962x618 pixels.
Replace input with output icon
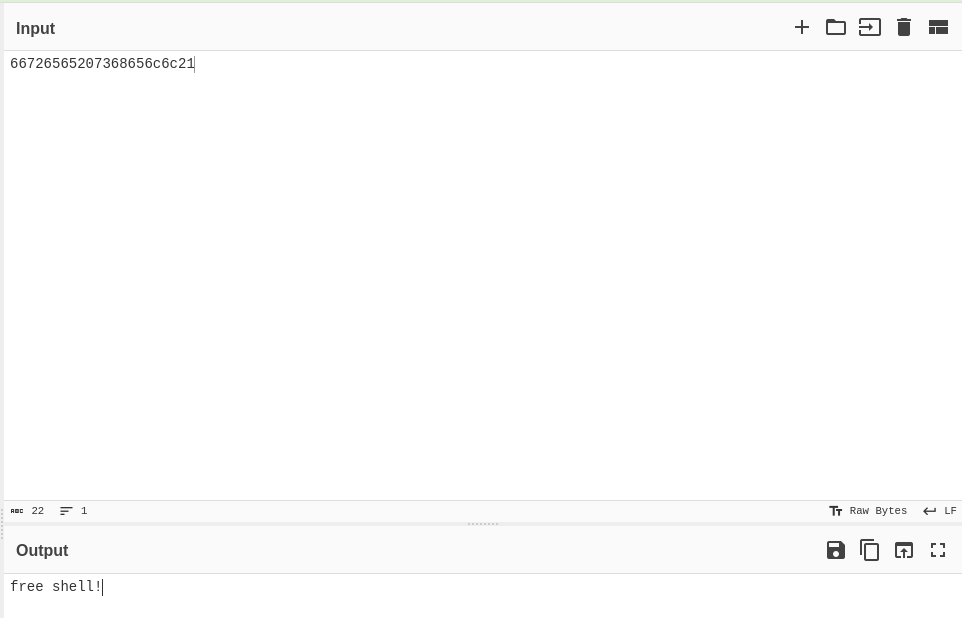pyautogui.click(x=904, y=550)
